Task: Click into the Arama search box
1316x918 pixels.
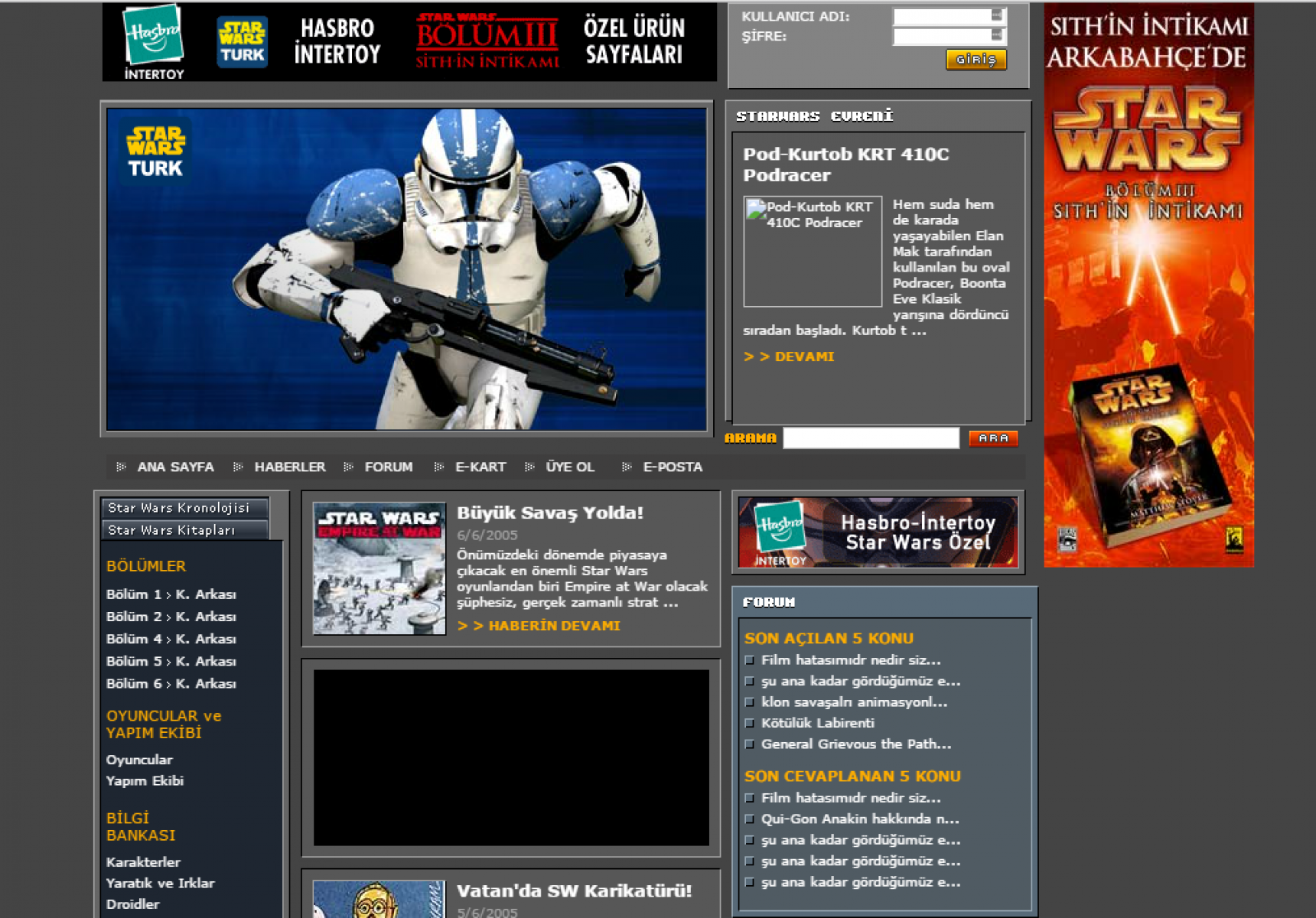Action: point(871,438)
